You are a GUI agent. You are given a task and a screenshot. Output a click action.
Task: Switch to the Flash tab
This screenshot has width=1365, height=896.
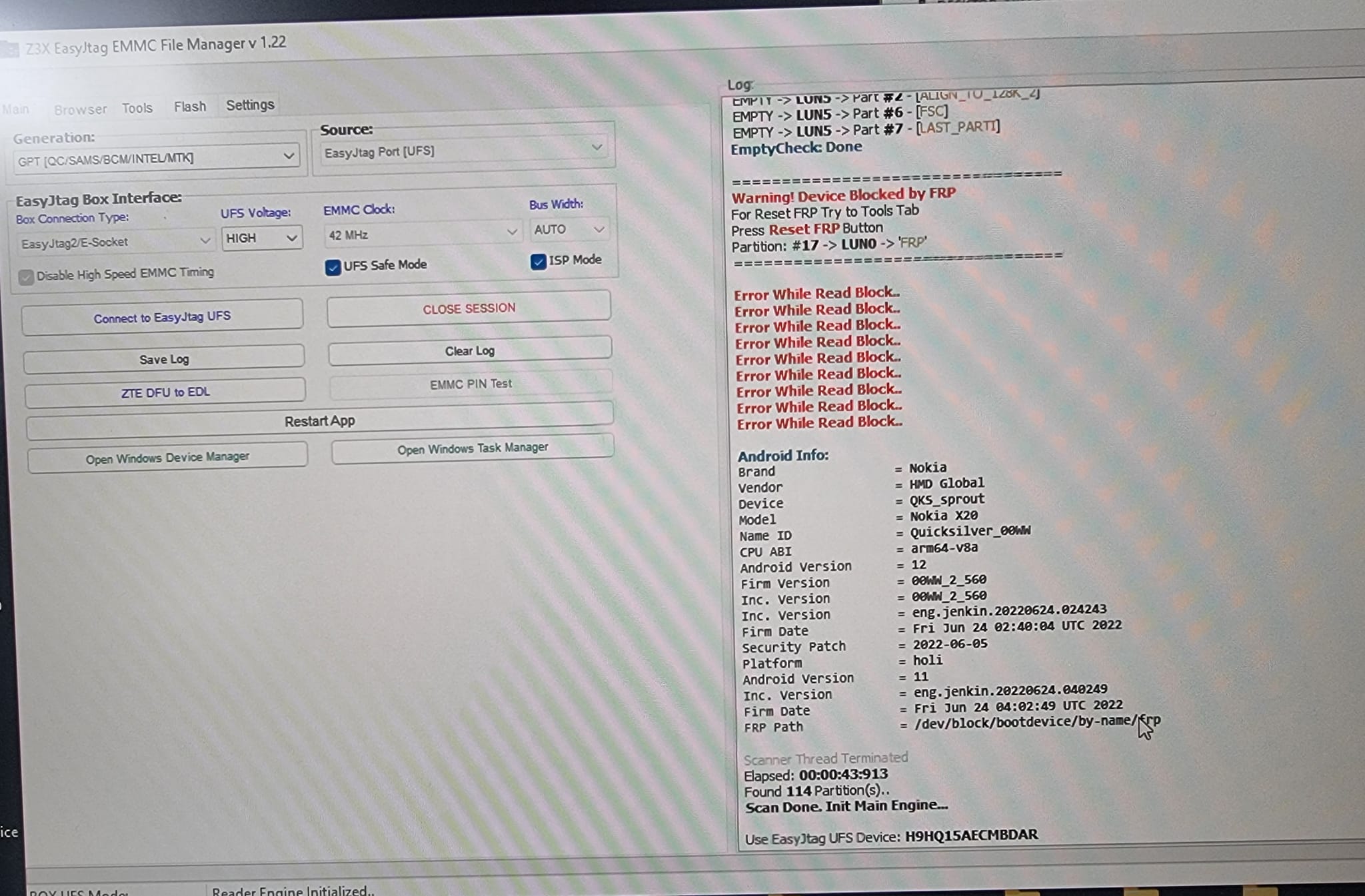click(x=190, y=107)
